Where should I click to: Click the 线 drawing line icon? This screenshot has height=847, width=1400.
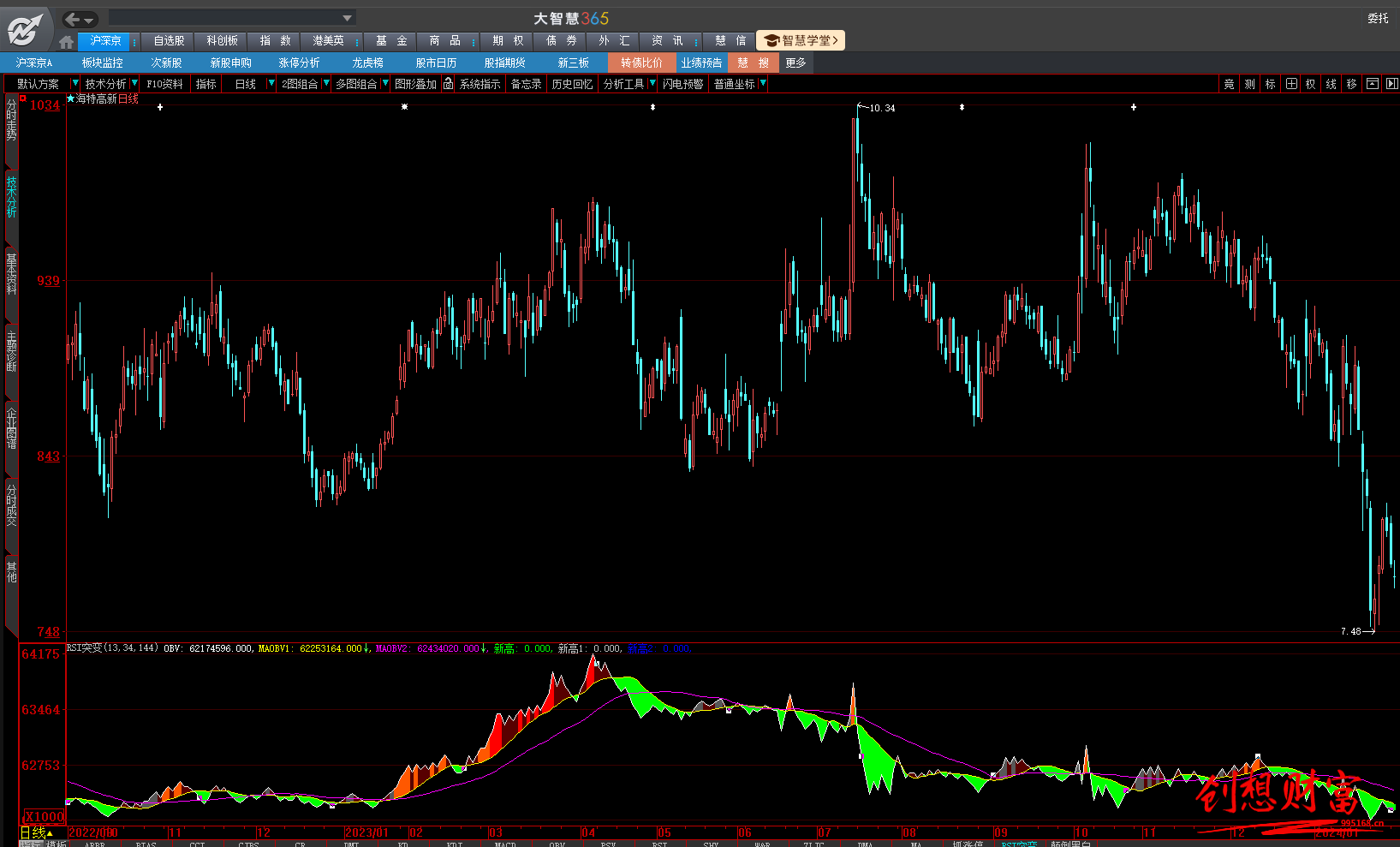pos(1331,84)
